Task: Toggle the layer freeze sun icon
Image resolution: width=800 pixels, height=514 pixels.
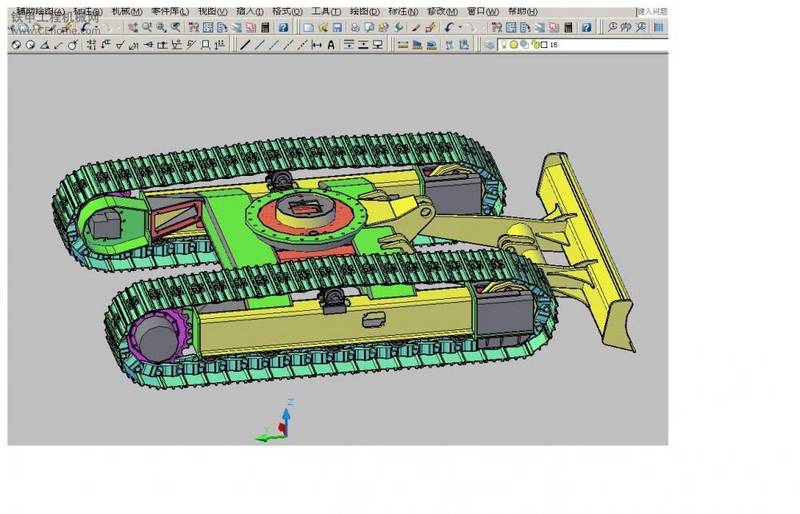Action: tap(515, 45)
